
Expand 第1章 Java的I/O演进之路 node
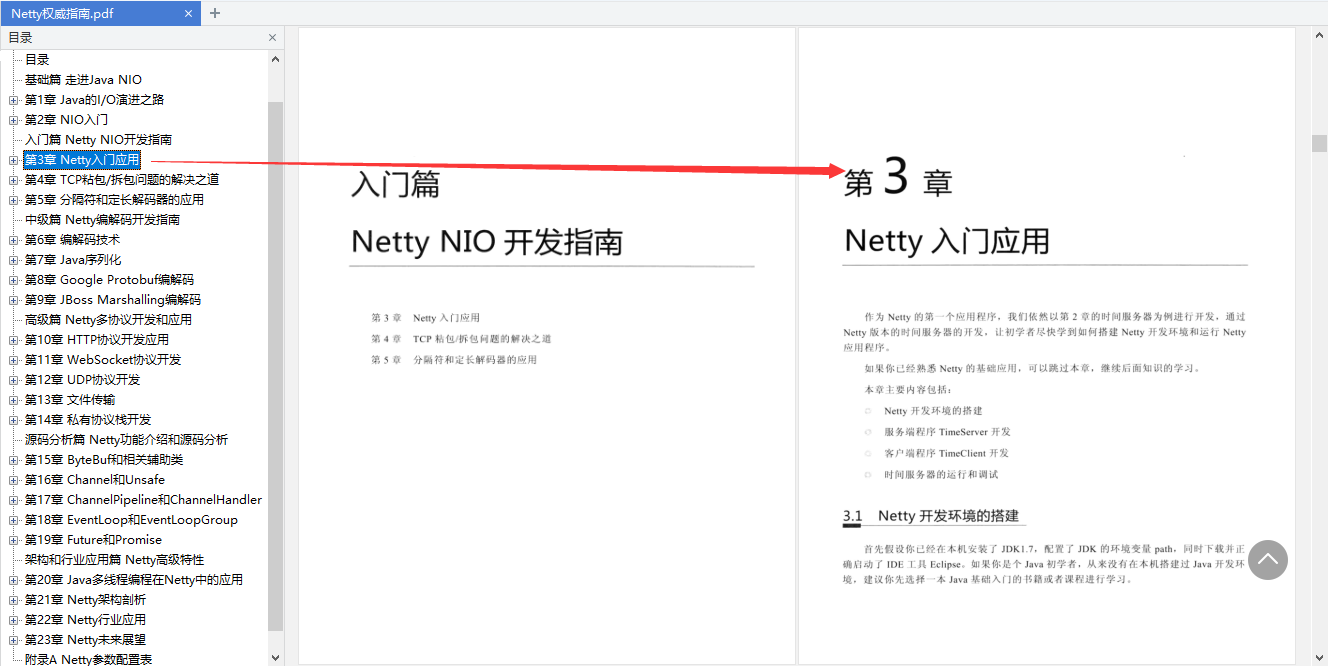[13, 100]
